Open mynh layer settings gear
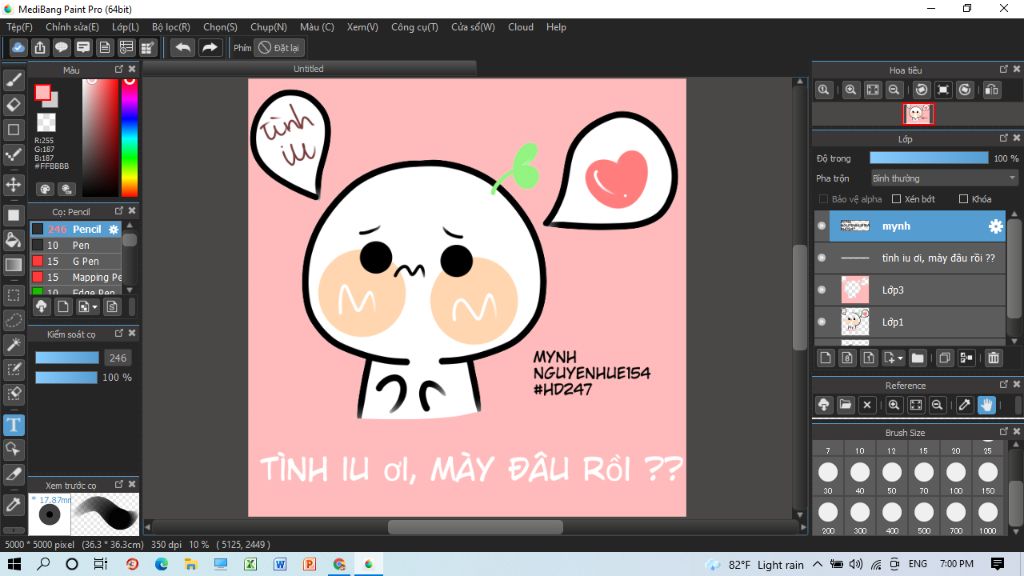 tap(995, 226)
